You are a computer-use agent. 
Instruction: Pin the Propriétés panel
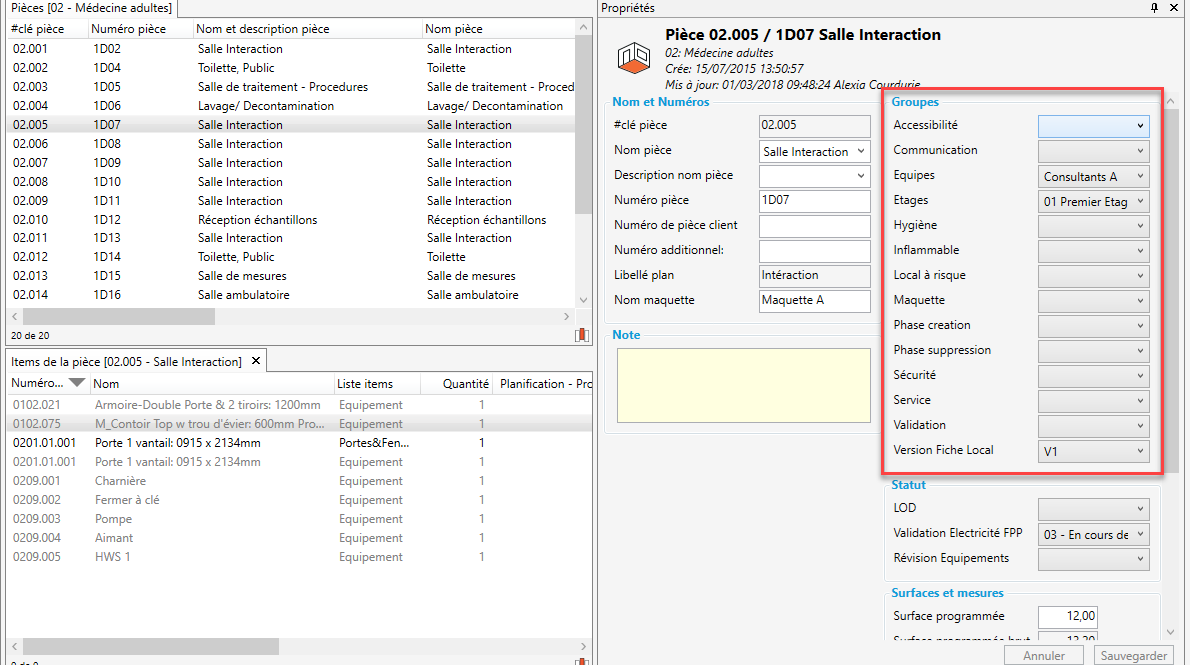click(1154, 8)
